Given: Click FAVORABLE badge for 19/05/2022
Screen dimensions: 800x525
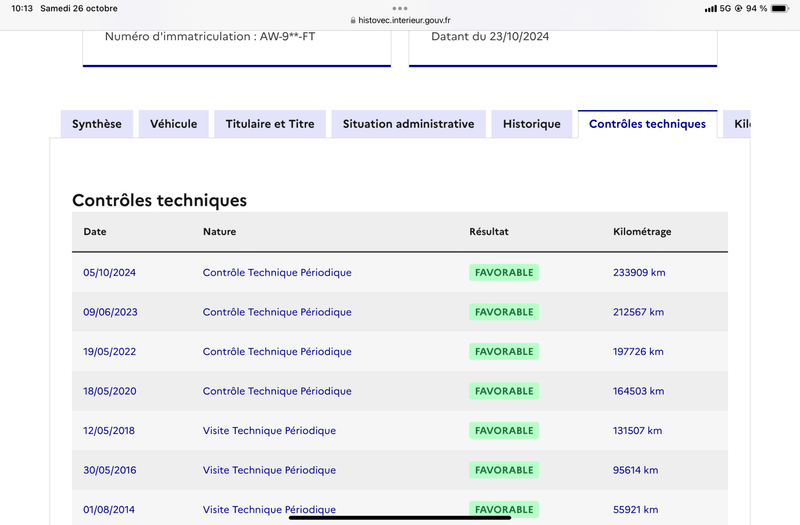Looking at the screenshot, I should point(504,352).
